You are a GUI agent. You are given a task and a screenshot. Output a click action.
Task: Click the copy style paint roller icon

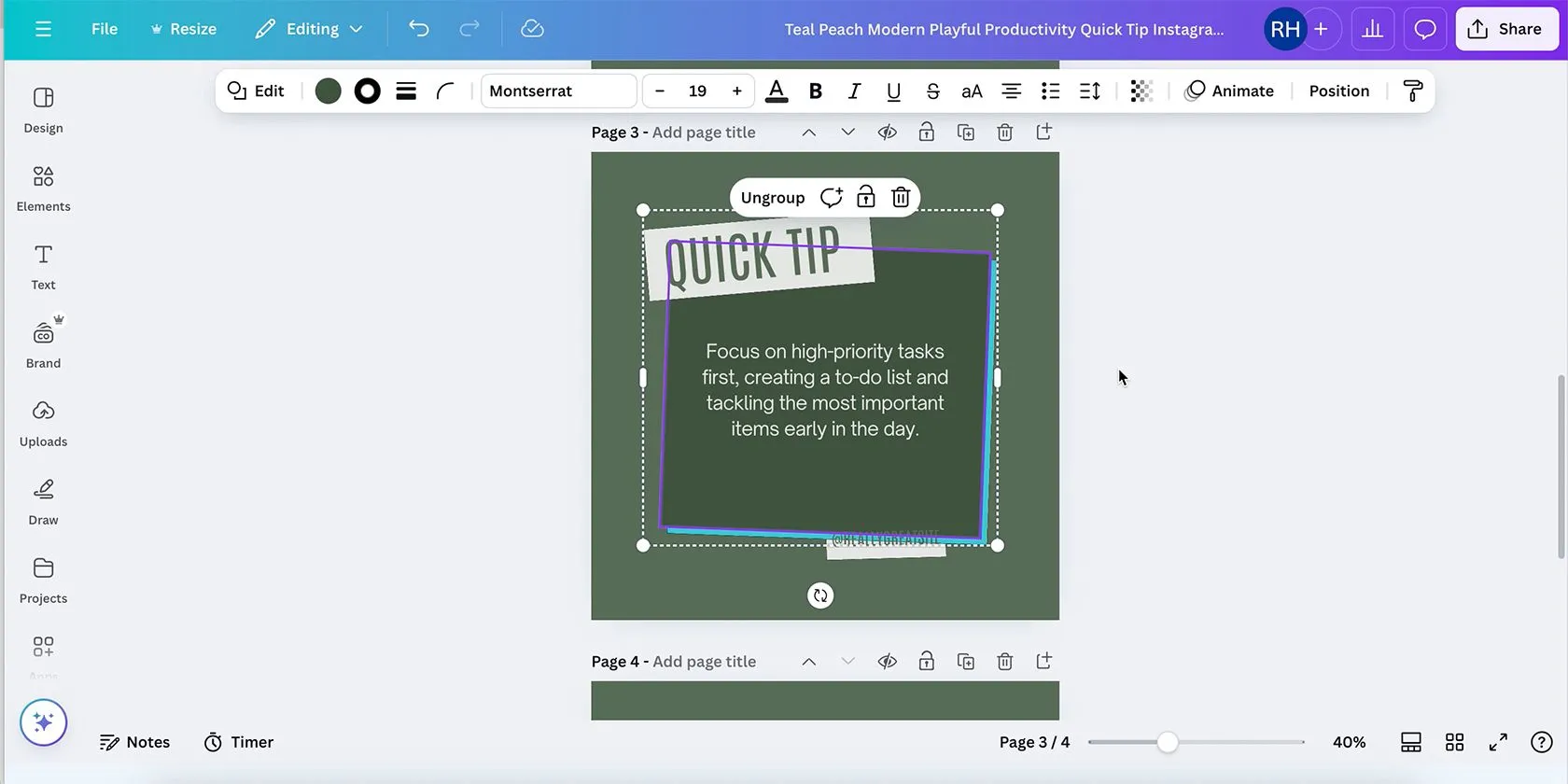(x=1412, y=91)
